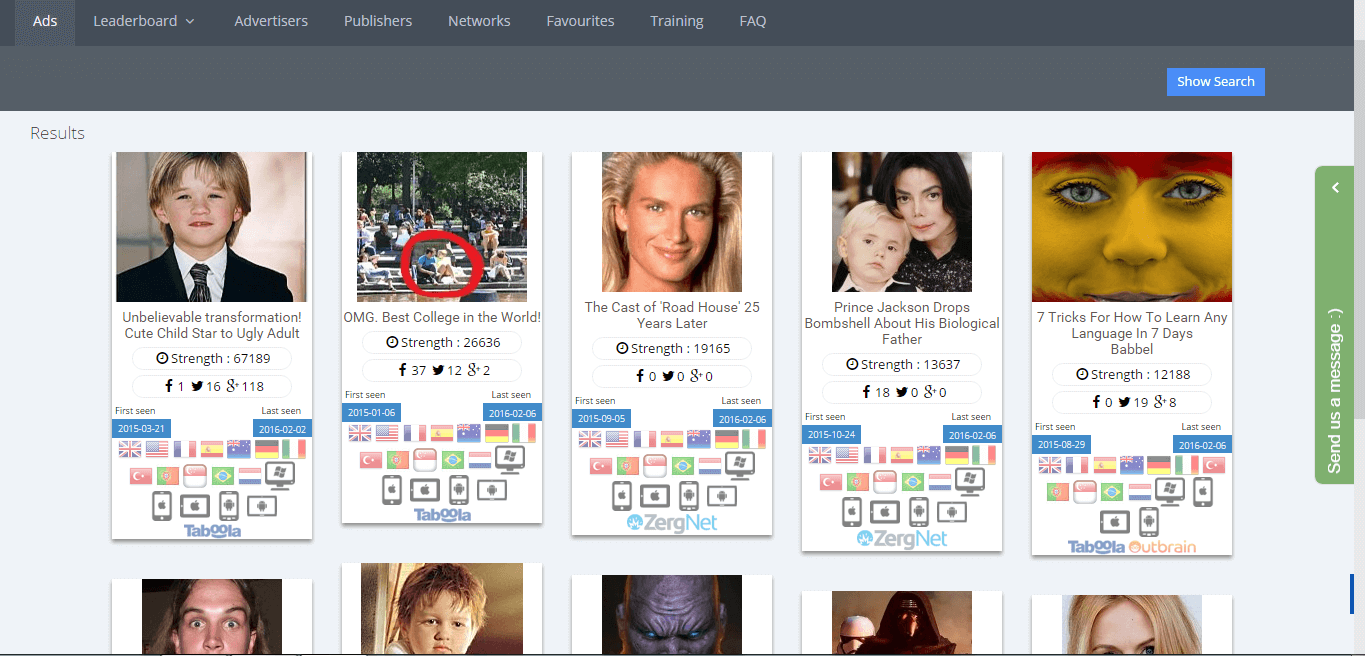Click iPhone device icon on Best College ad
Screen dimensions: 1365x656
[392, 490]
